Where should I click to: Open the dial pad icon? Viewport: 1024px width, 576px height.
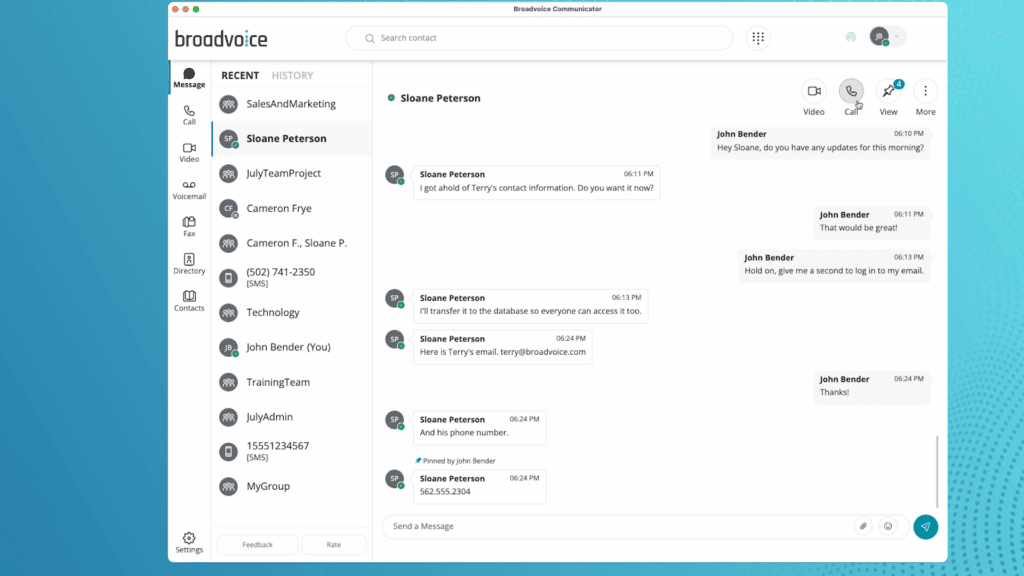coord(758,38)
